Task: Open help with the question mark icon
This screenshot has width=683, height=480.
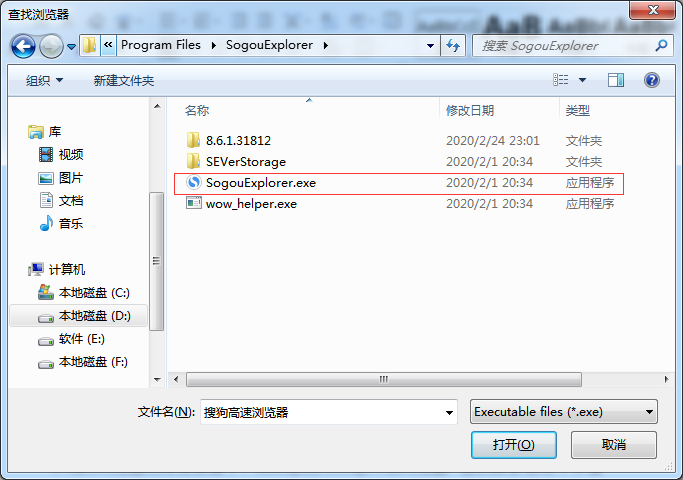Action: click(x=652, y=80)
